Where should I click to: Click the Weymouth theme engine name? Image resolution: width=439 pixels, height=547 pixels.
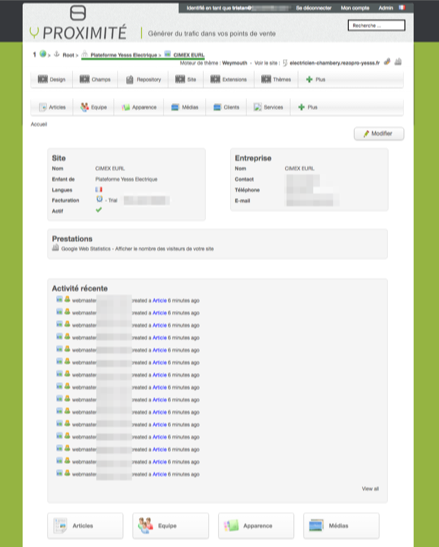tap(235, 63)
